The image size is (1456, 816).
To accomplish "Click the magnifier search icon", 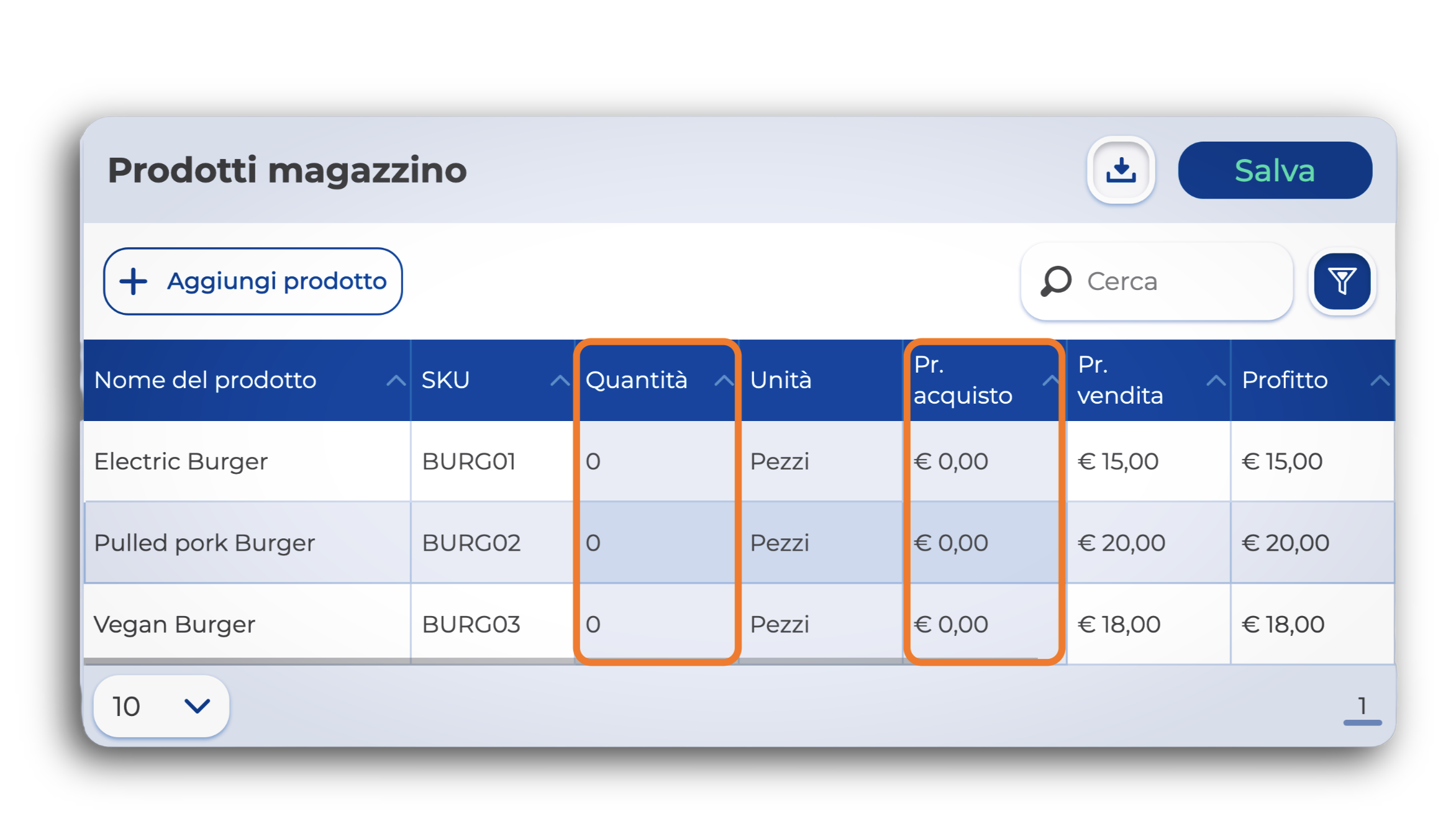I will [x=1055, y=282].
